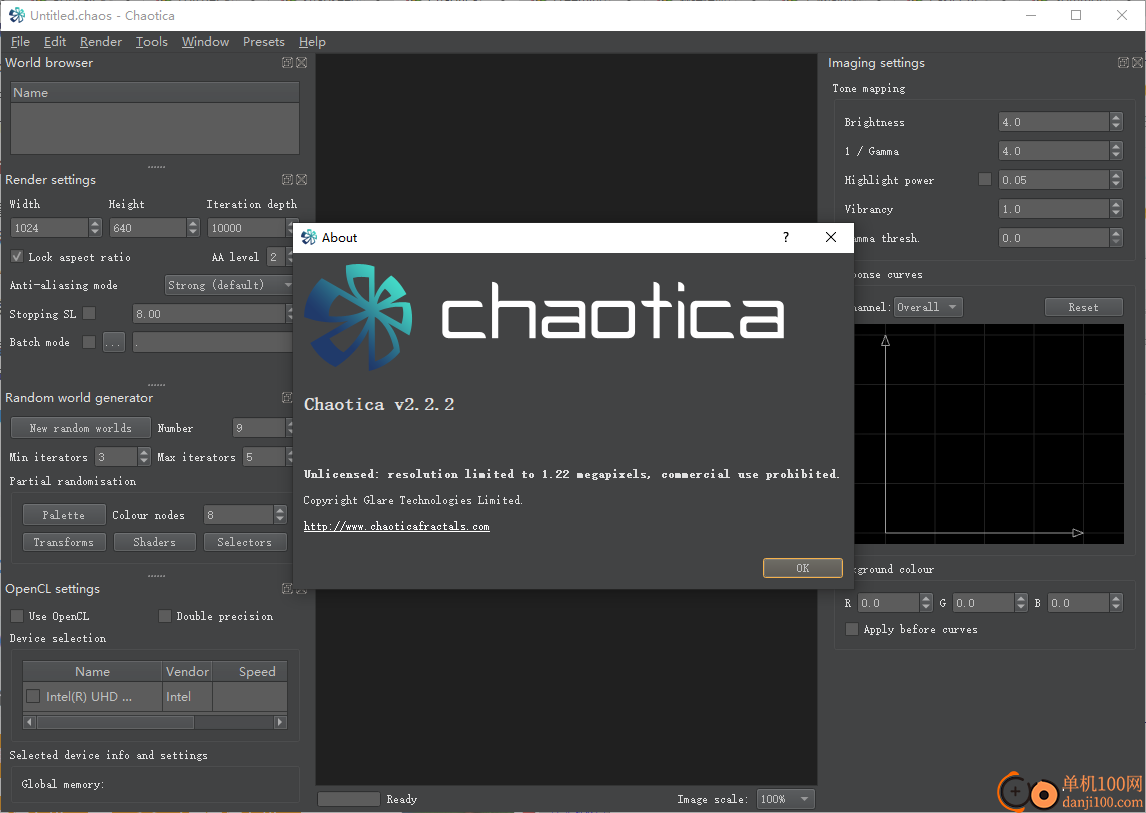
Task: Enable the Batch mode checkbox
Action: 89,342
